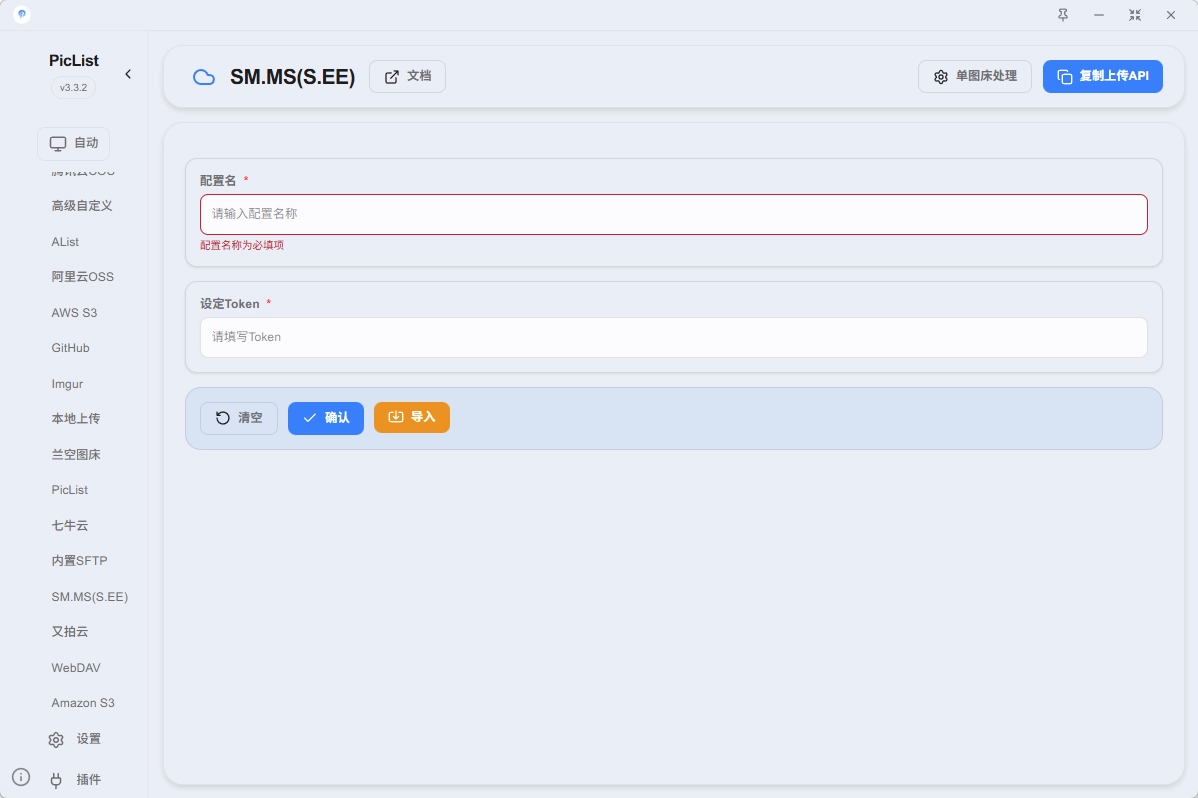This screenshot has height=798, width=1198.
Task: Open the Amazon S3 entry
Action: (83, 702)
